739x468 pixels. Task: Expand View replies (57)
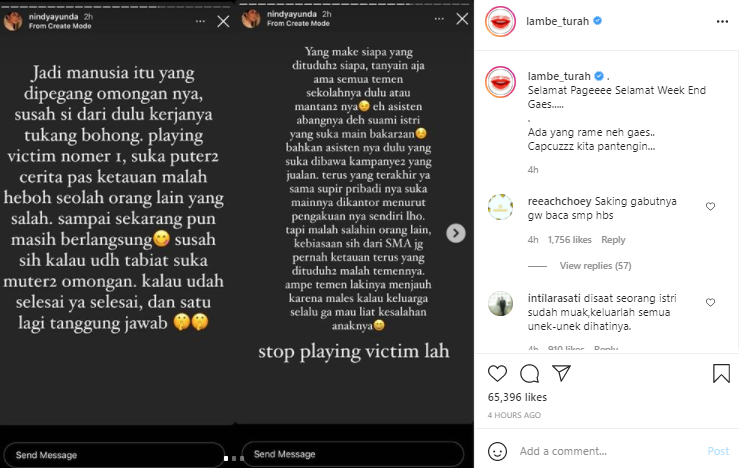pyautogui.click(x=595, y=266)
